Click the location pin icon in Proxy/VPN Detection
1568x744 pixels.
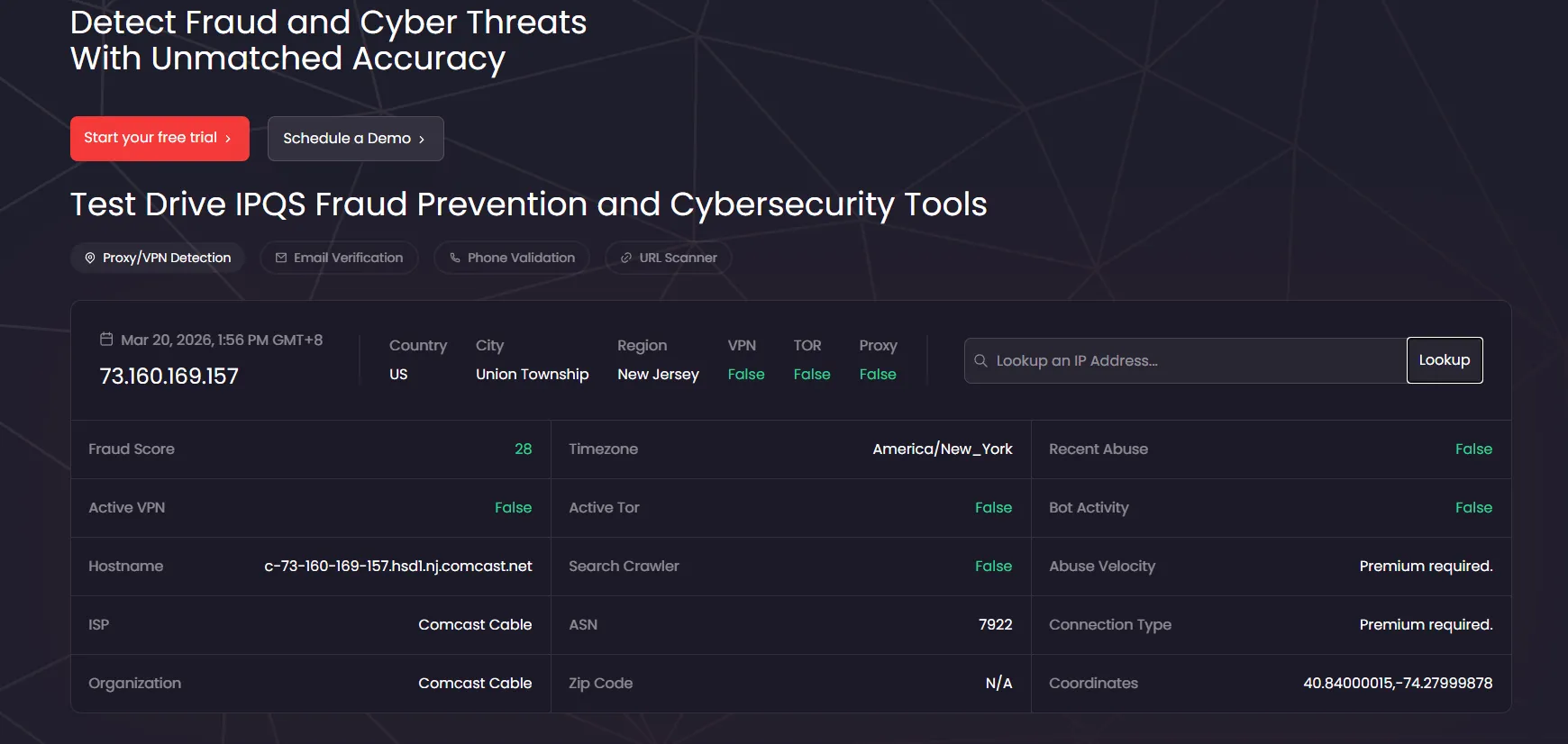90,258
